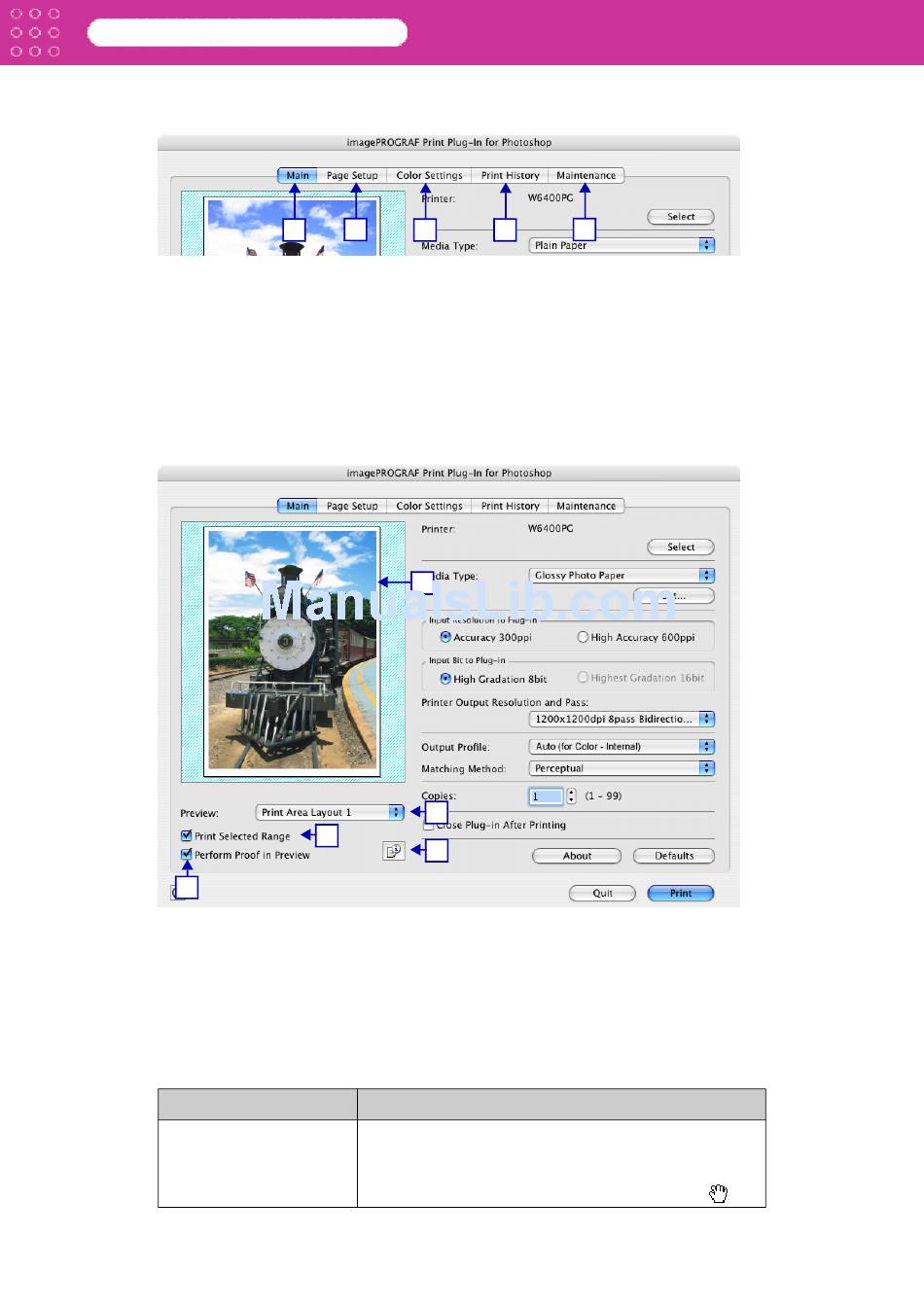Viewport: 924px width, 1307px height.
Task: Open Print History tab in Glossy Photo Paper dialog
Action: 510,506
